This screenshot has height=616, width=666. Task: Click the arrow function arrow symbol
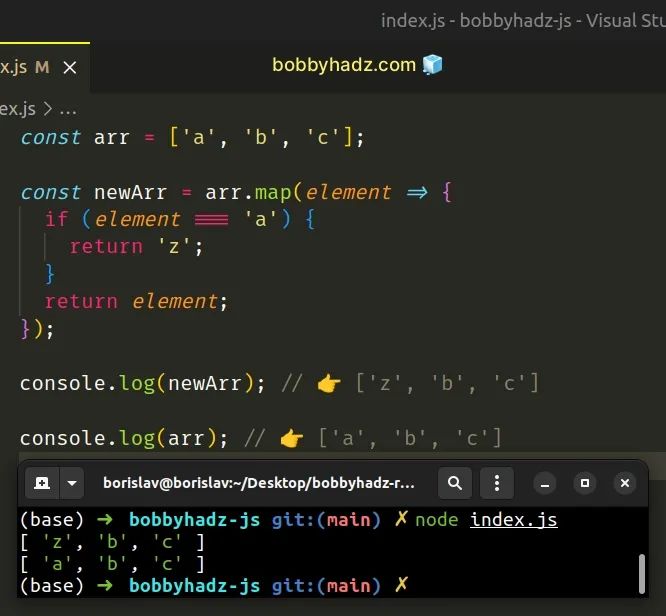click(x=417, y=193)
